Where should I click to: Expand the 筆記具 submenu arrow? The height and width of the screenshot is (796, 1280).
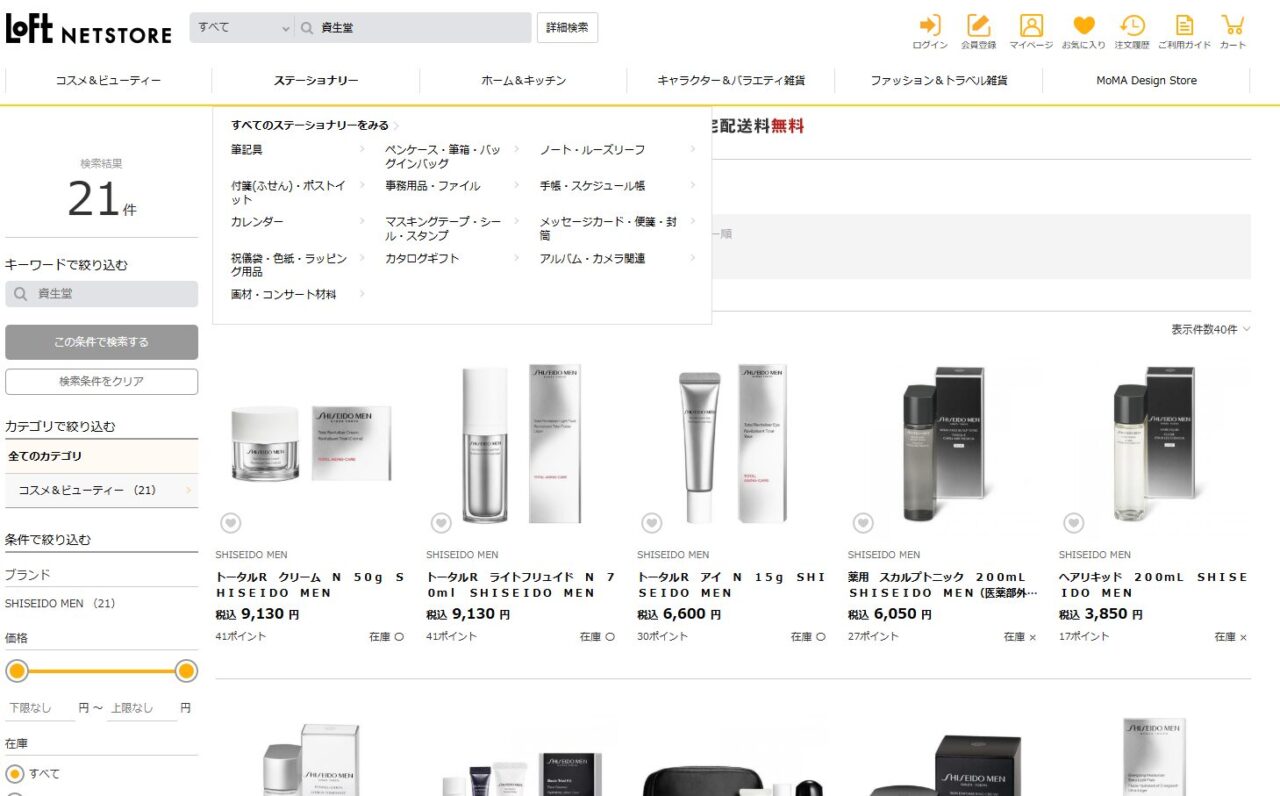coord(362,149)
